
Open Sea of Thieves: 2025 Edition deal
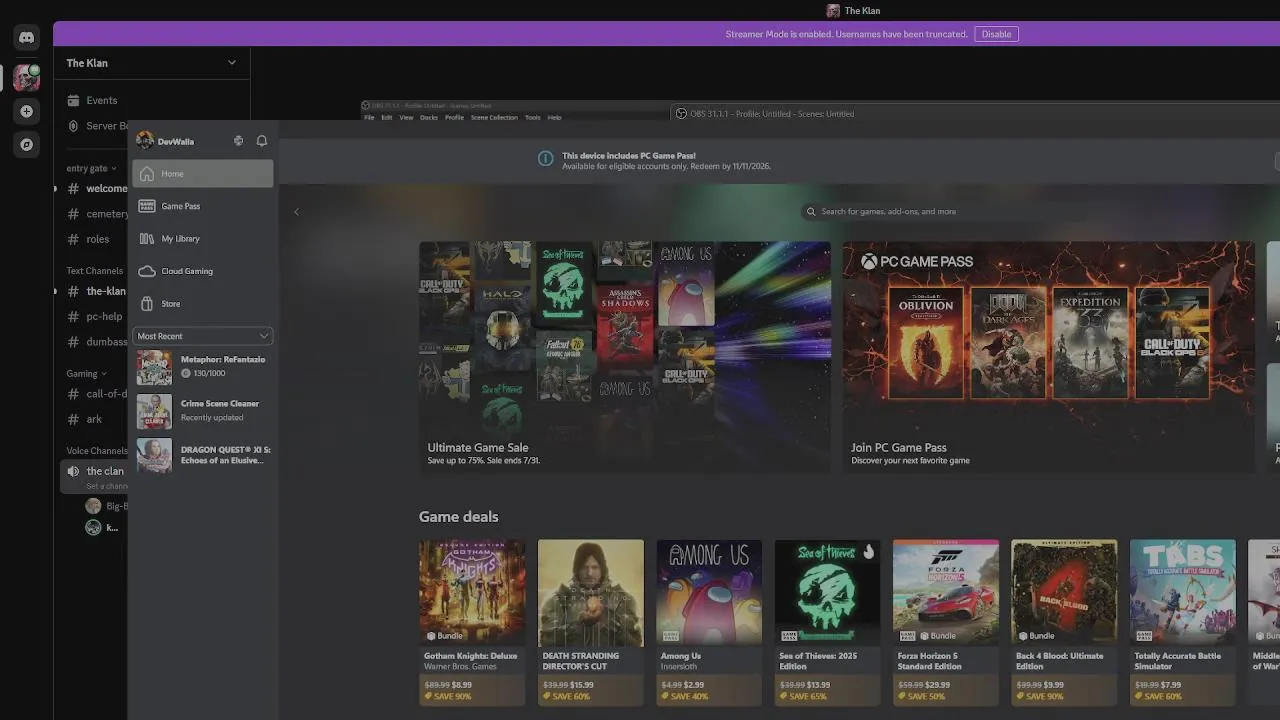[828, 623]
